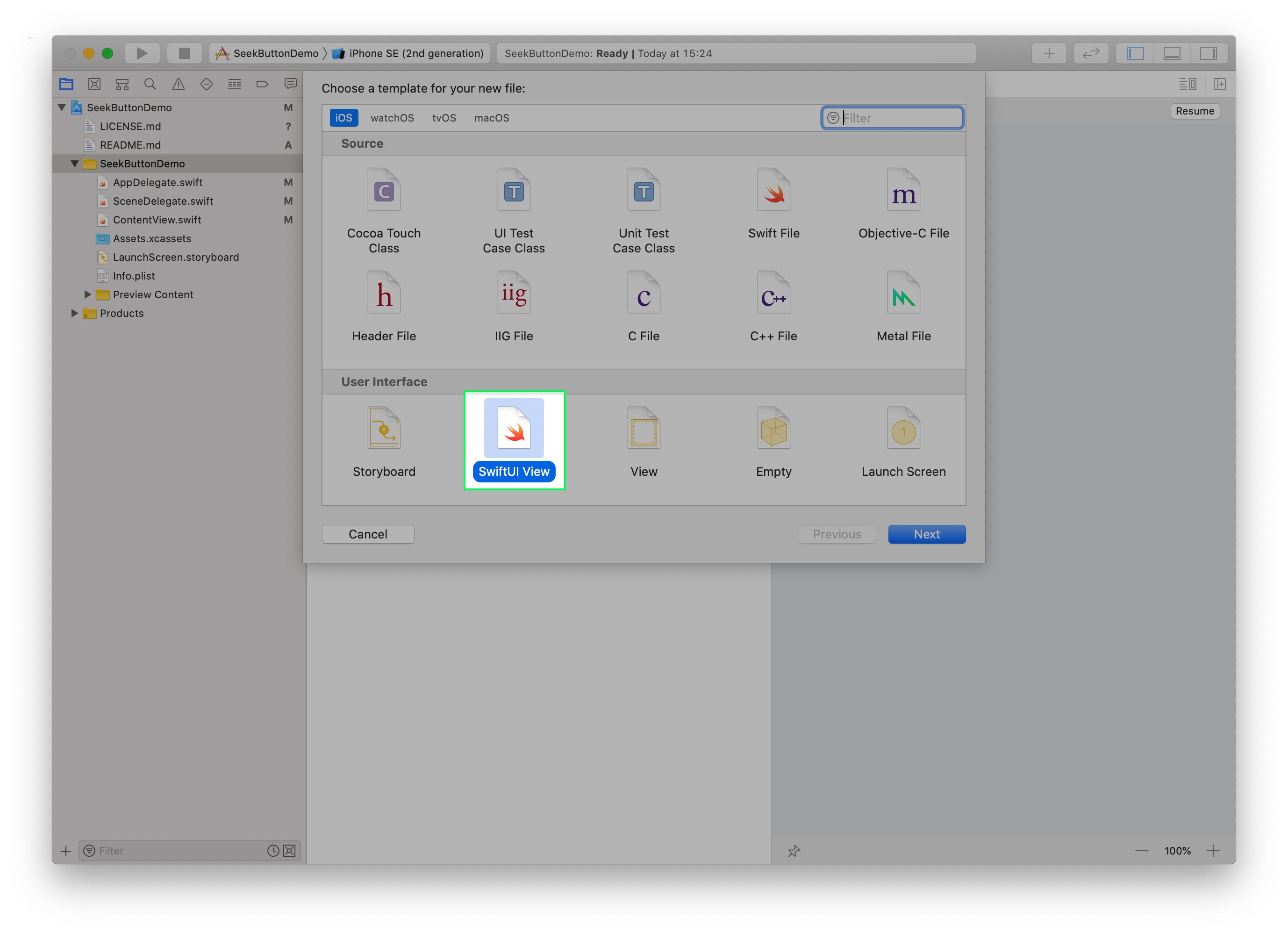This screenshot has height=933, width=1288.
Task: Switch to the macOS platform tab
Action: click(491, 118)
